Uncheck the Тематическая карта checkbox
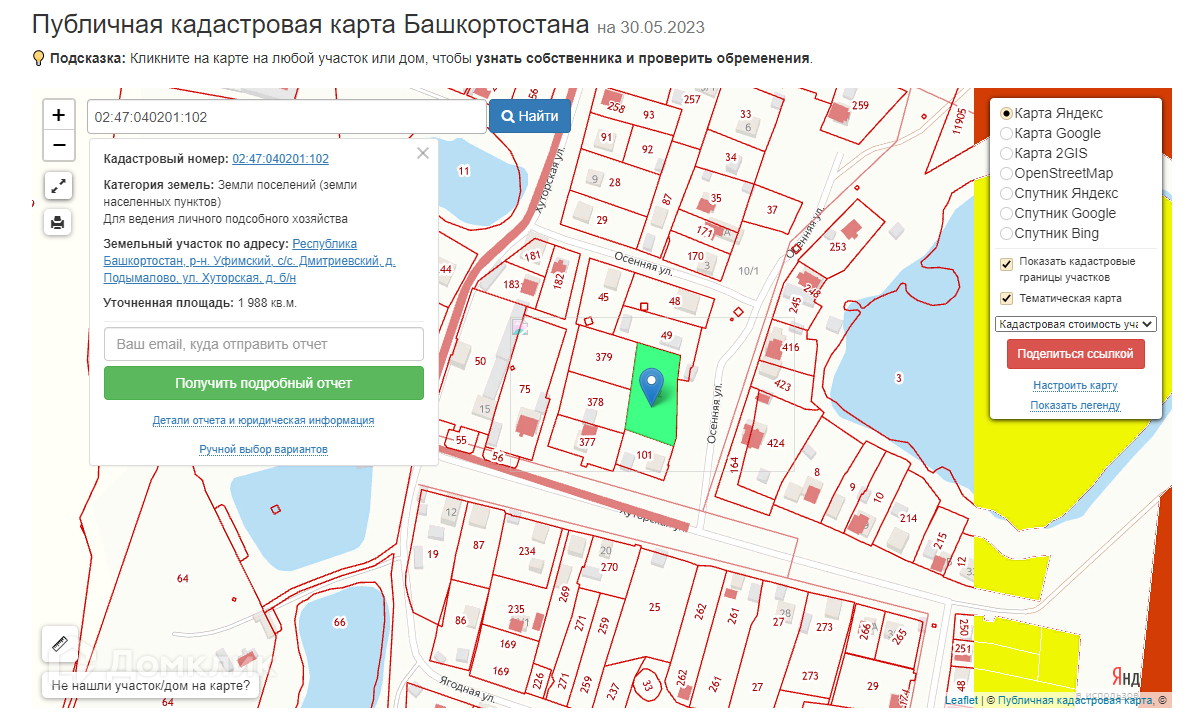The height and width of the screenshot is (721, 1200). [1007, 298]
